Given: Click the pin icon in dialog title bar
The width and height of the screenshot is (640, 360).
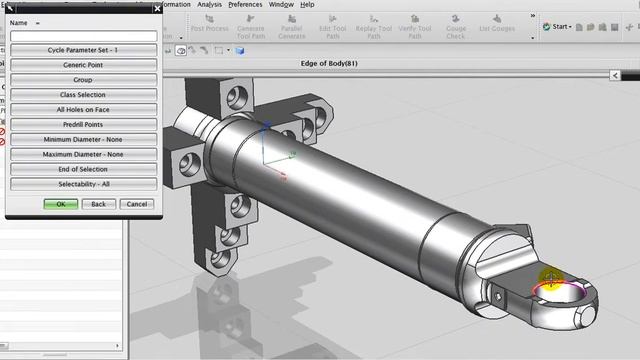Looking at the screenshot, I should (10, 8).
